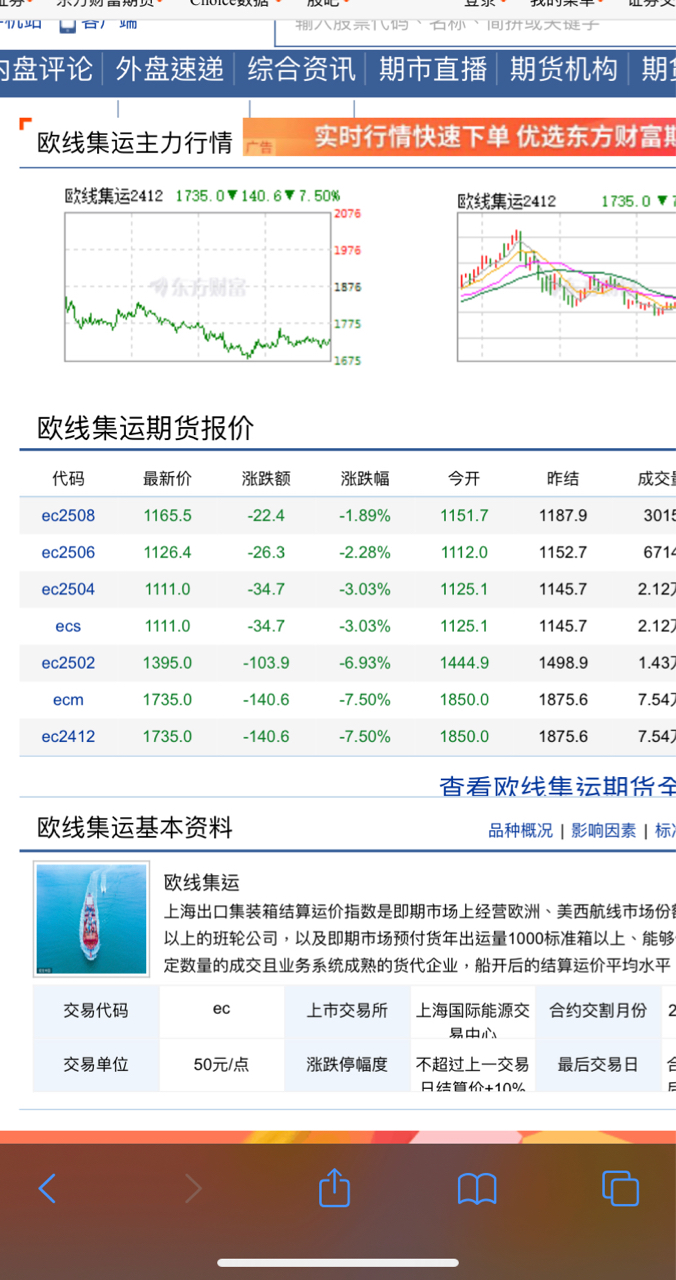Open the ecs contract link

pos(68,626)
